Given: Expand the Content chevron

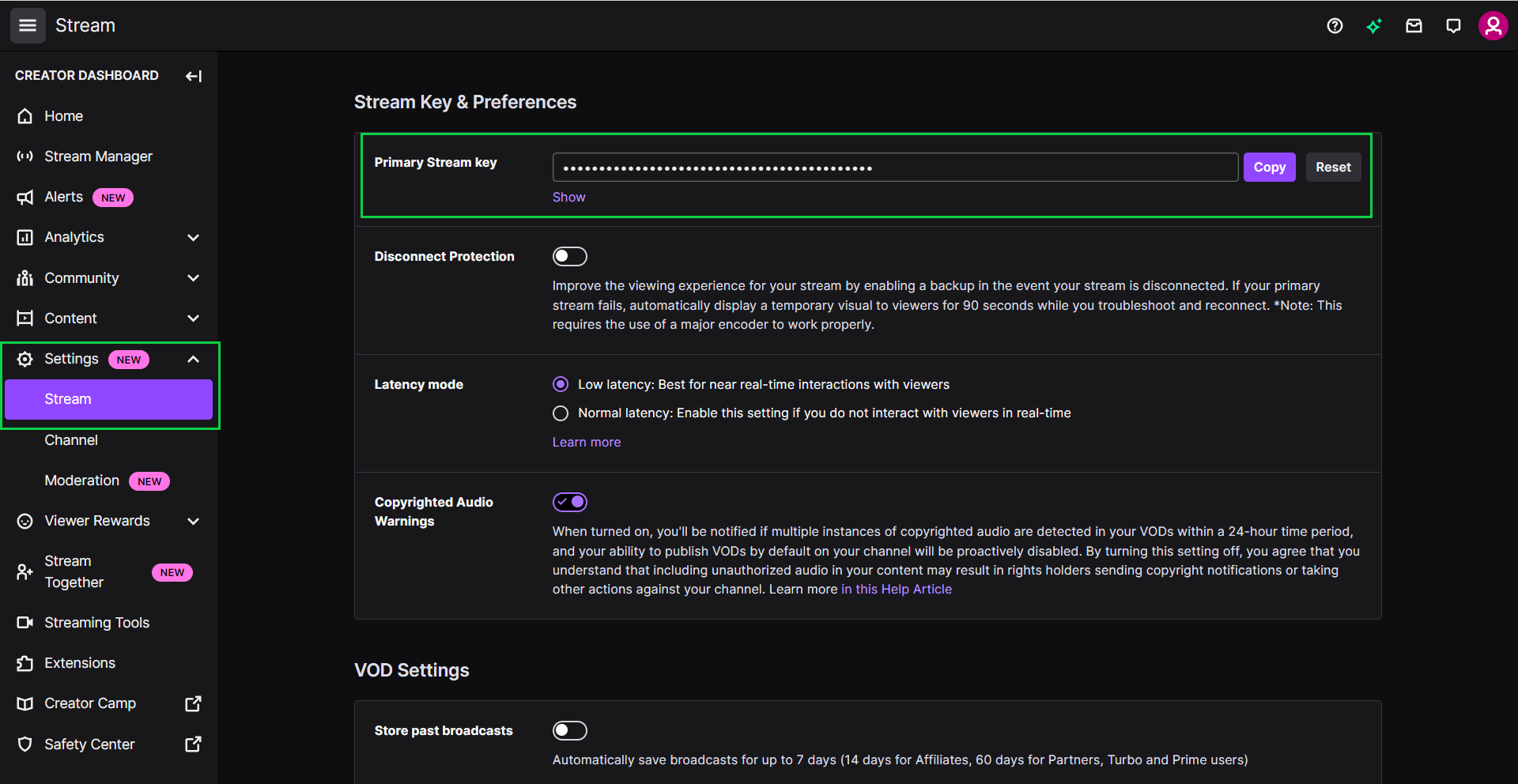Looking at the screenshot, I should pos(193,318).
